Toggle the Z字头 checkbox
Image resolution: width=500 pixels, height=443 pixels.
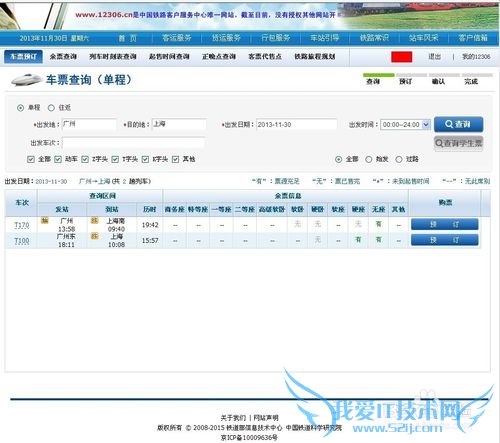point(85,159)
